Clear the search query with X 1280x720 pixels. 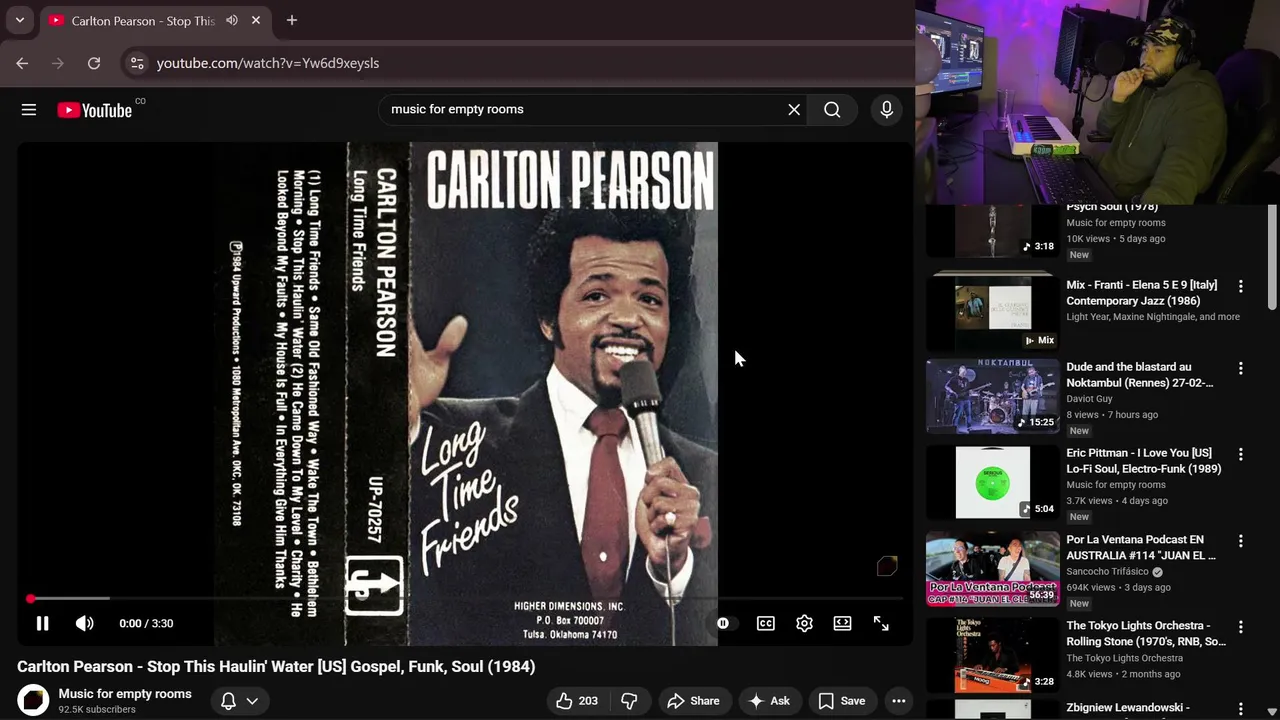pos(794,110)
